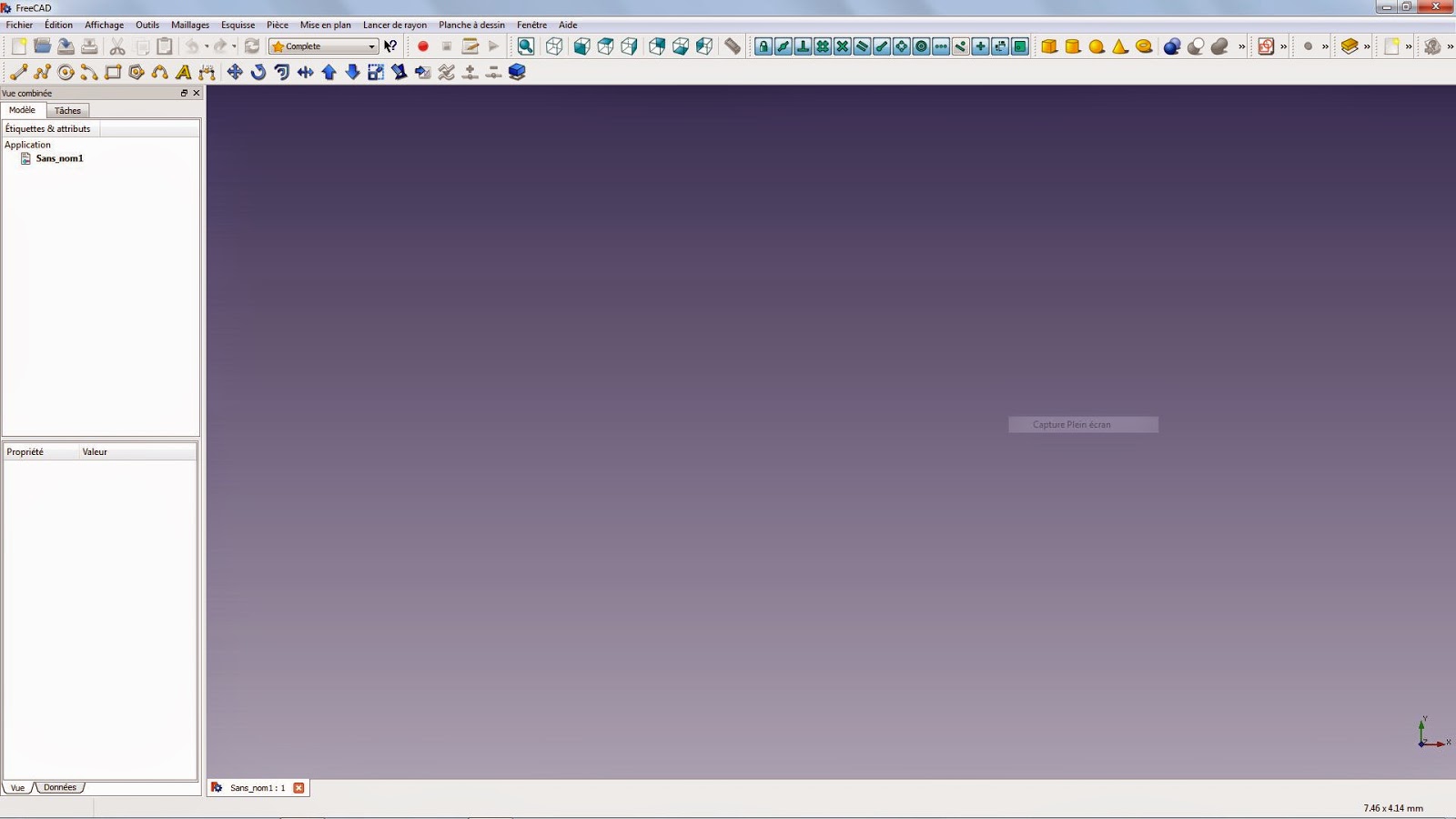Create a torus primitive
The image size is (1456, 819).
[1143, 46]
